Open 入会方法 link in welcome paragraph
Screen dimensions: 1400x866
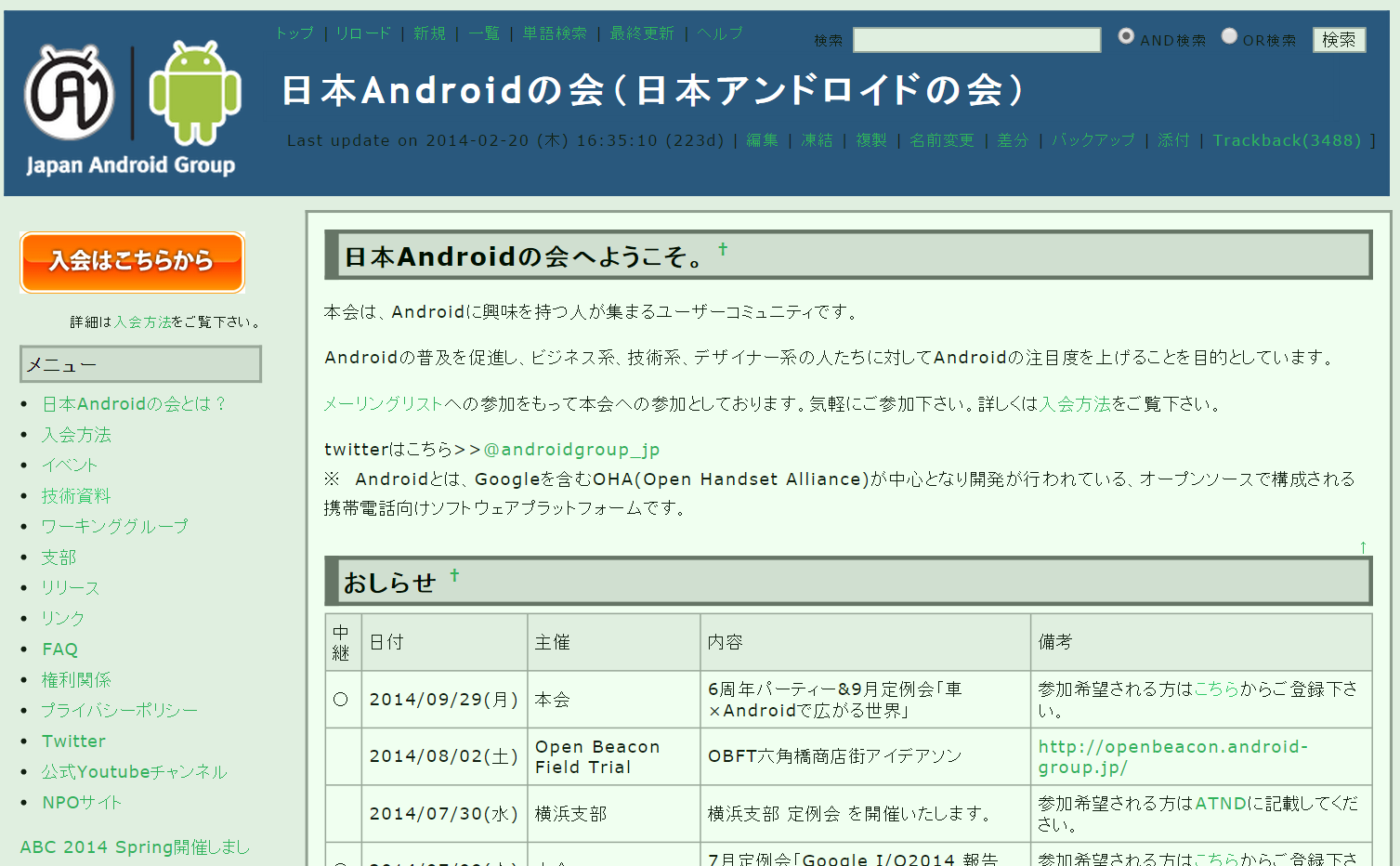click(1075, 404)
